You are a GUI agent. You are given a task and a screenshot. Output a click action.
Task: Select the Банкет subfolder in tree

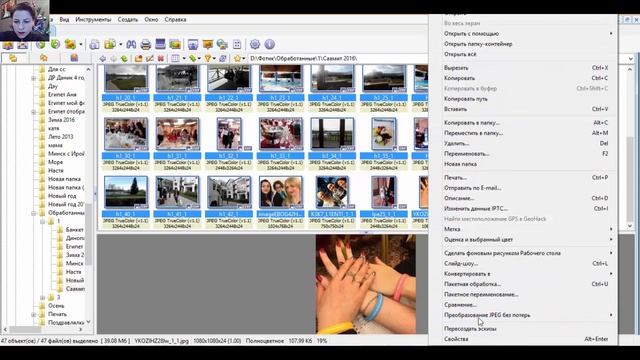(74, 230)
